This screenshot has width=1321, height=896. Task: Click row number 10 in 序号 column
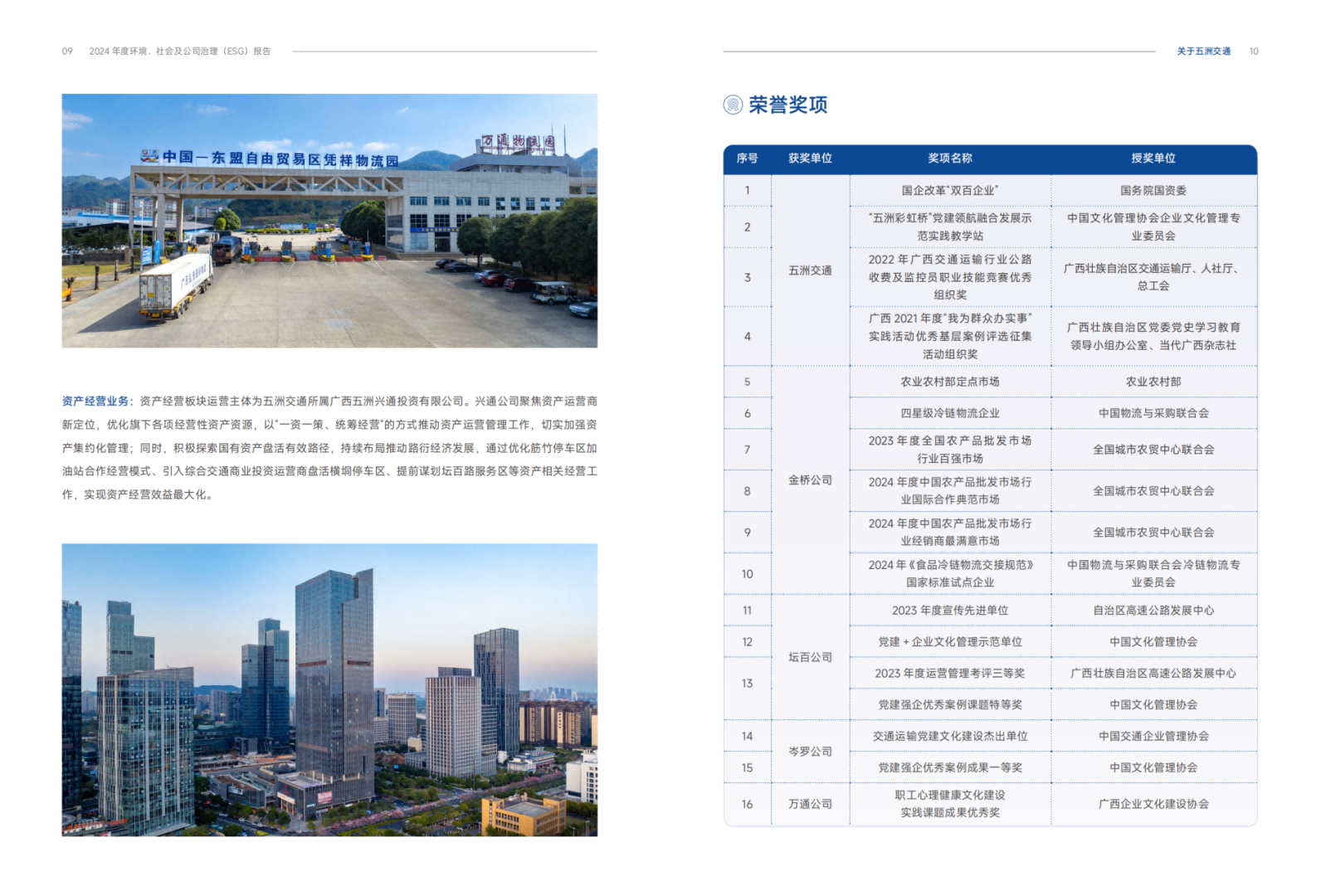[747, 574]
